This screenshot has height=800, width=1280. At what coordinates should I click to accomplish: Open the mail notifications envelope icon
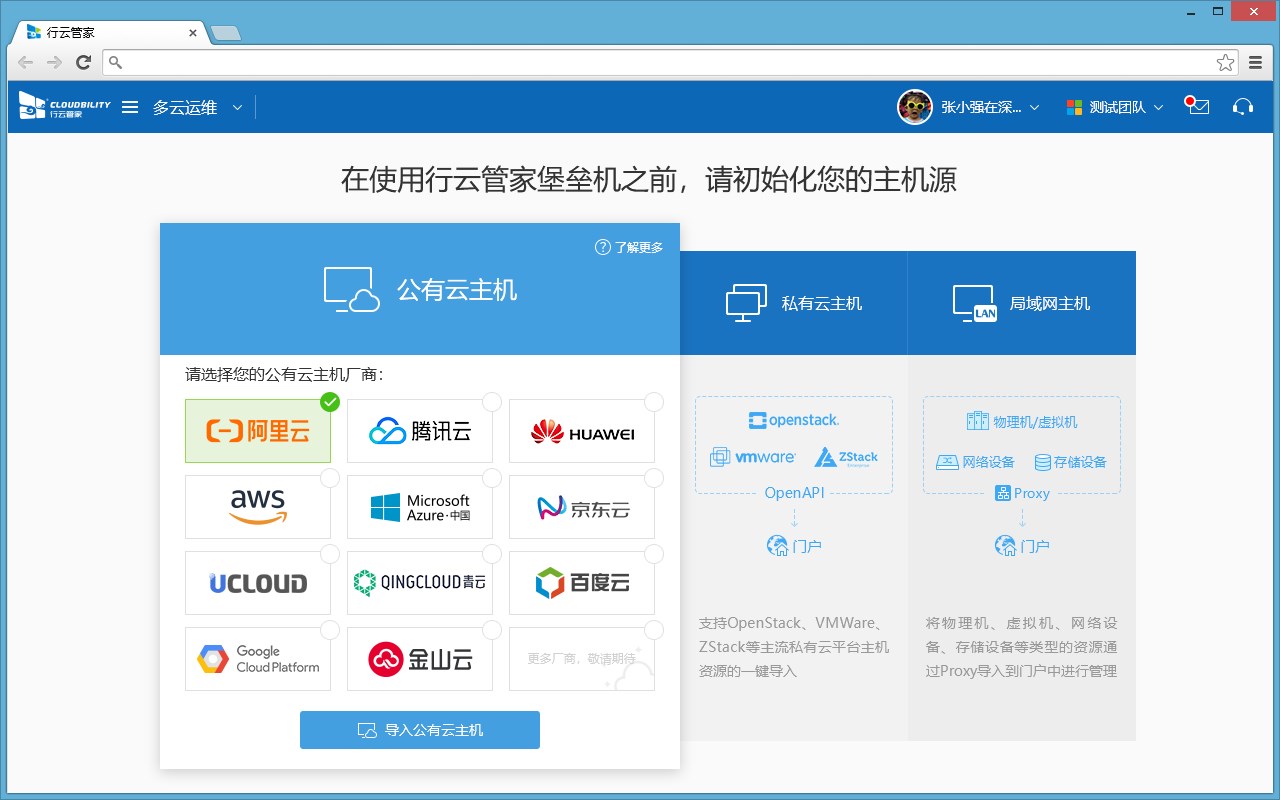pos(1198,106)
